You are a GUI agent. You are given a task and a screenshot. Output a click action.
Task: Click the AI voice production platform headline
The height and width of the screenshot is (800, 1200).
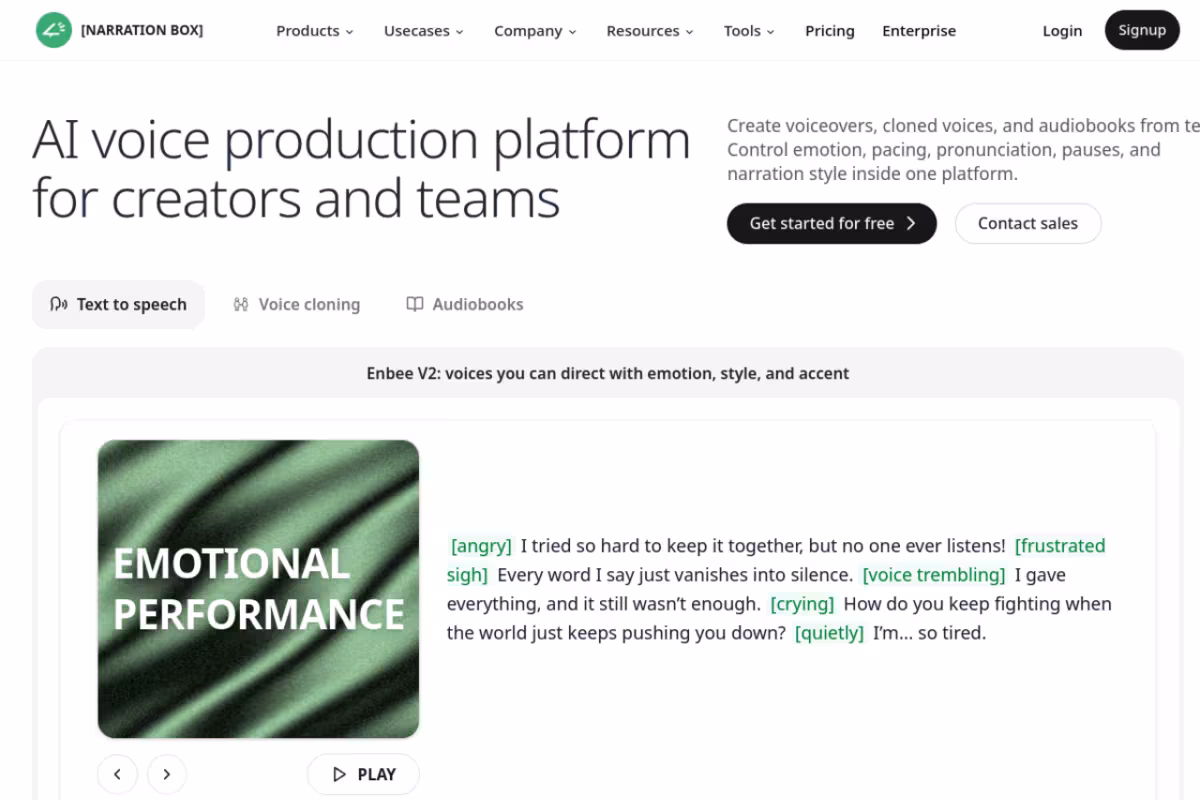tap(361, 168)
